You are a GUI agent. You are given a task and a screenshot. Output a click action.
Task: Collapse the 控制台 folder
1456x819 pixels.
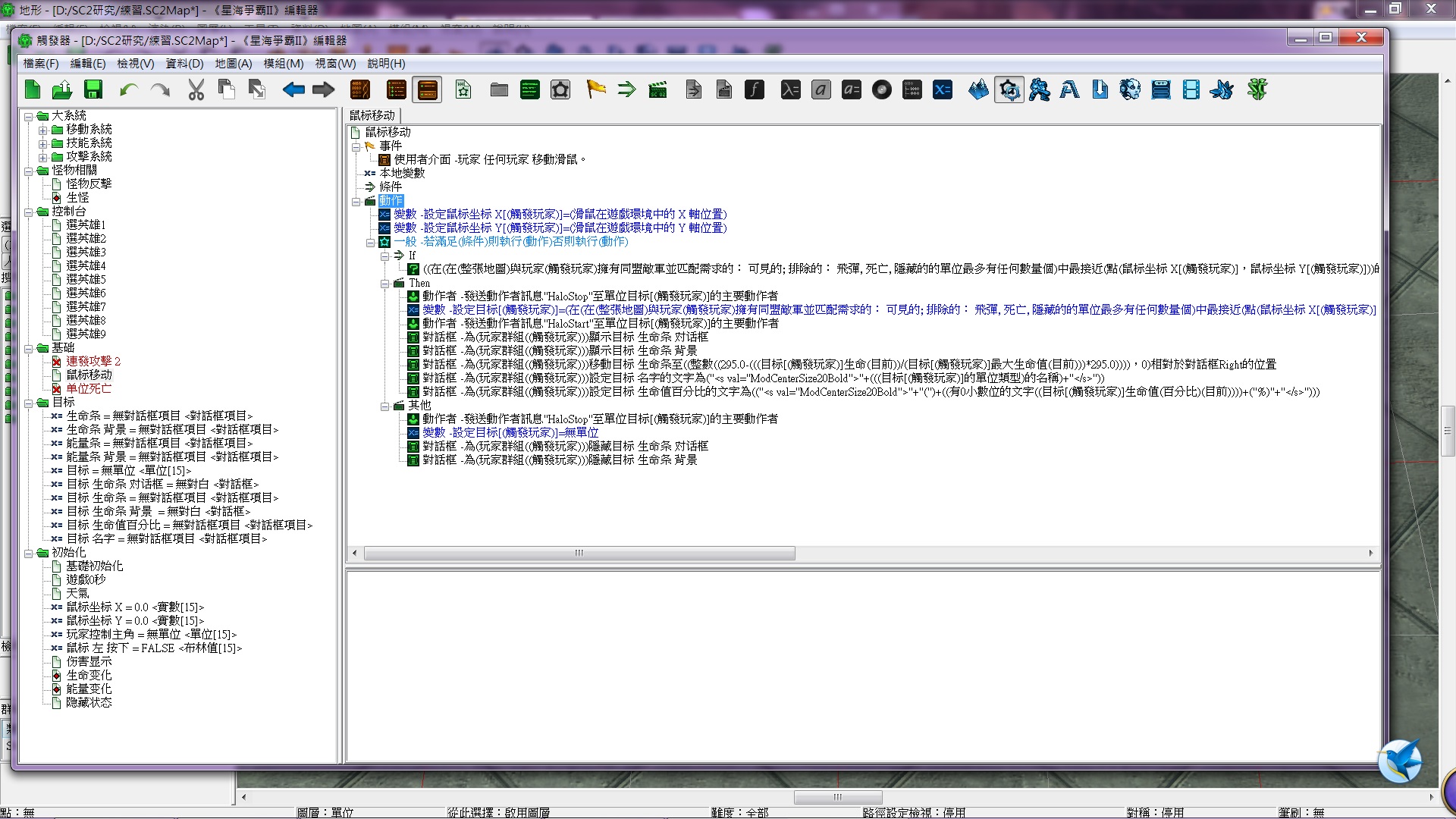(29, 212)
